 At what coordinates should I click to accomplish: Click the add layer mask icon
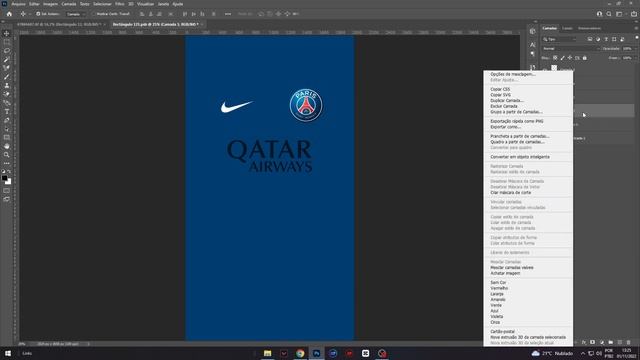(592, 342)
